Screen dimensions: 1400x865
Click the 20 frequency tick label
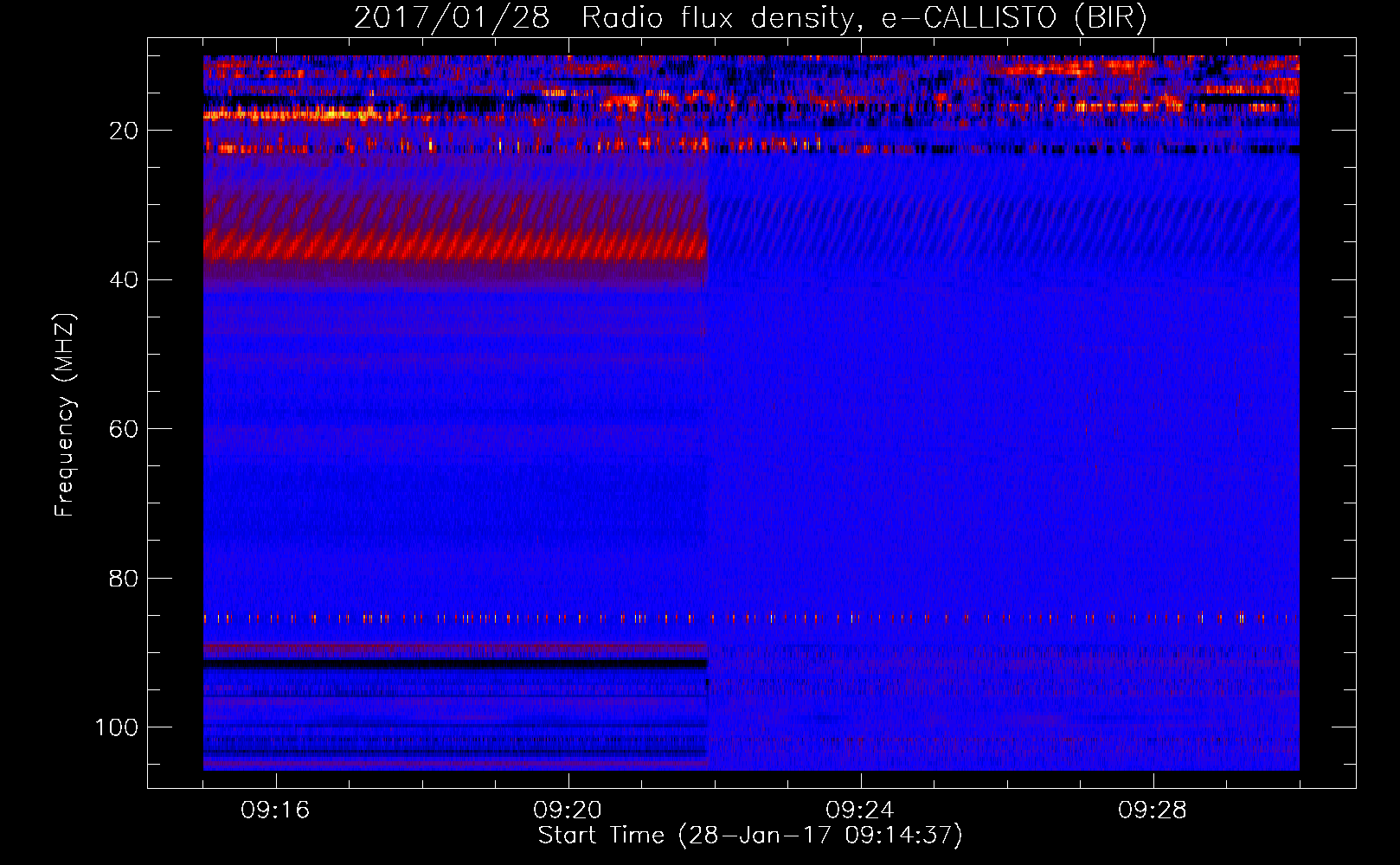tap(124, 131)
